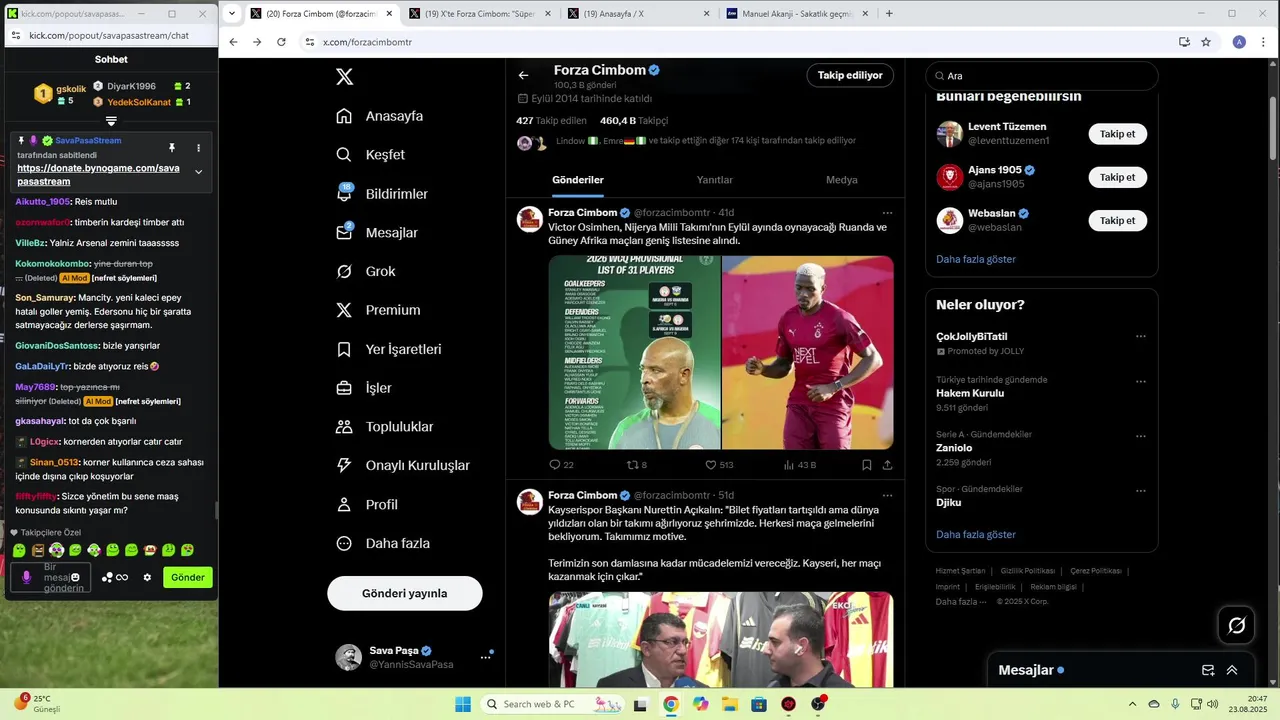This screenshot has height=720, width=1280.
Task: Open Chrome from the taskbar
Action: point(671,704)
